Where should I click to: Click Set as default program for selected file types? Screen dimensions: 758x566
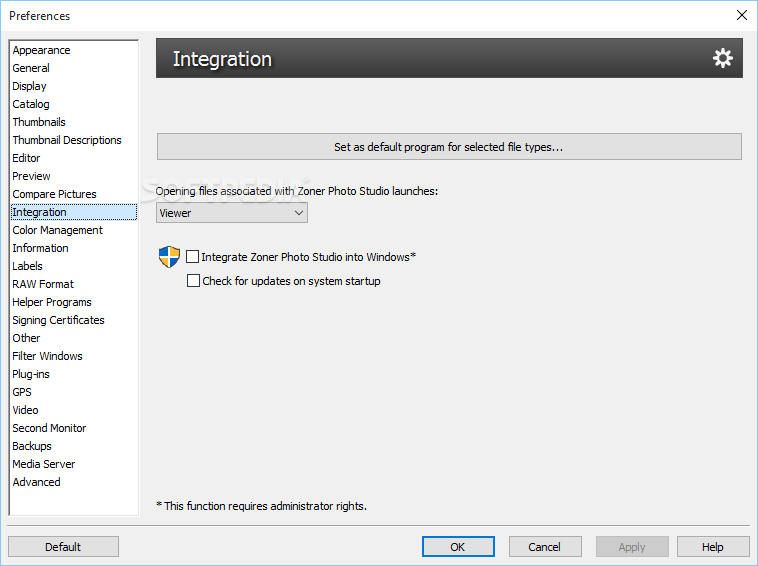point(449,146)
